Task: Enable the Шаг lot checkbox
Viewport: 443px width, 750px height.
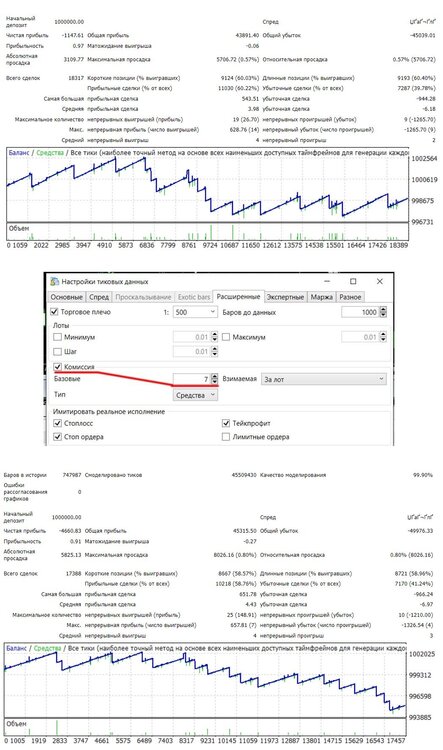Action: click(x=57, y=352)
